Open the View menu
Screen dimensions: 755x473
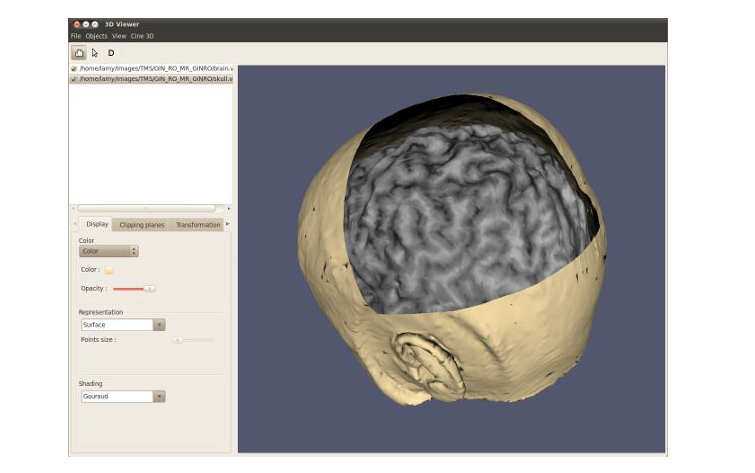tap(119, 36)
